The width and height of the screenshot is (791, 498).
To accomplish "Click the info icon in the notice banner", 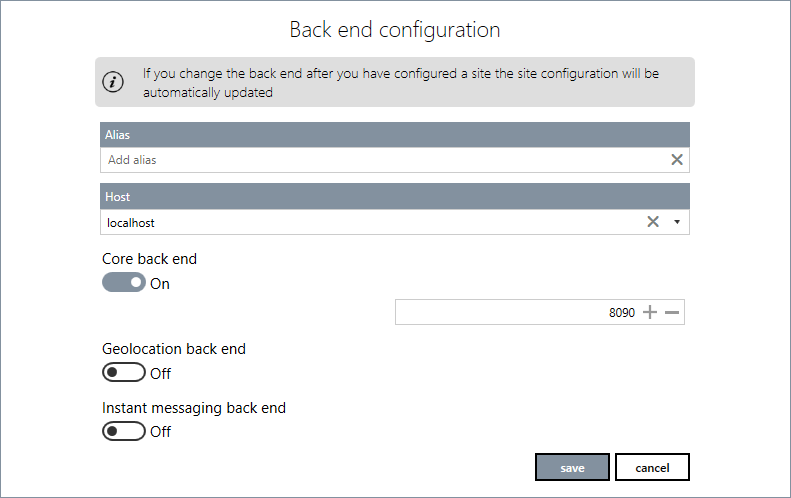I will tap(115, 82).
